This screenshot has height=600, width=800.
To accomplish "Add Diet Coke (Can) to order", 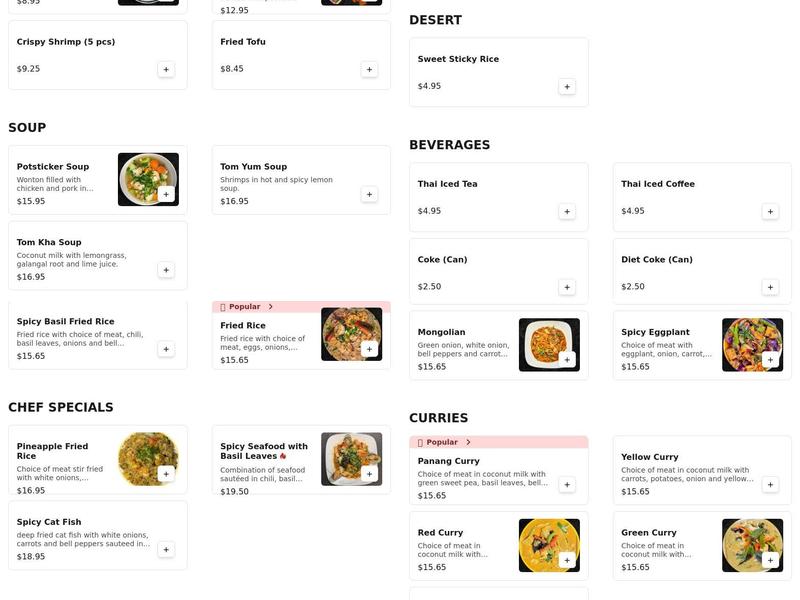I will pos(769,285).
